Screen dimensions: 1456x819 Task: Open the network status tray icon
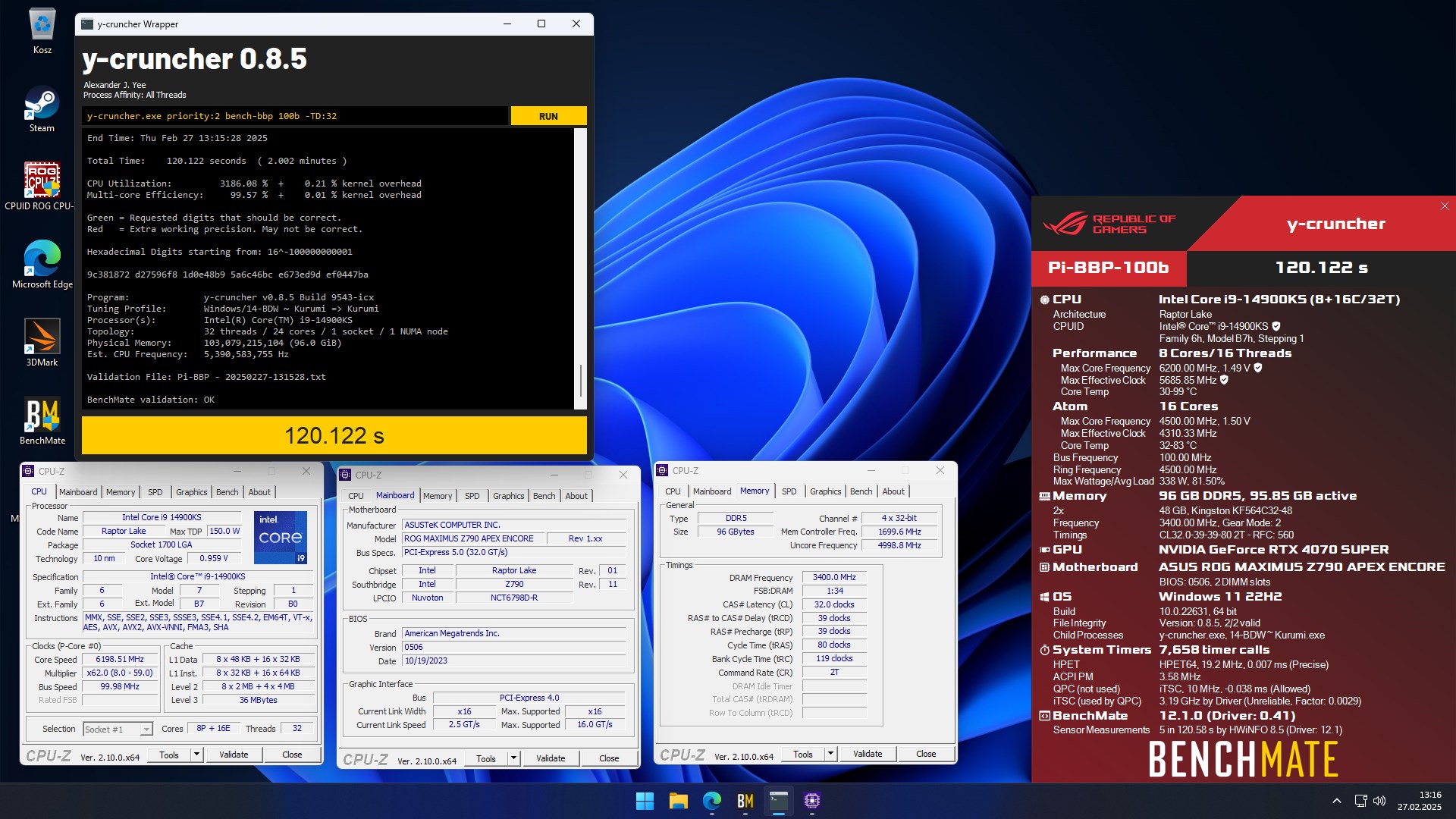coord(1360,801)
